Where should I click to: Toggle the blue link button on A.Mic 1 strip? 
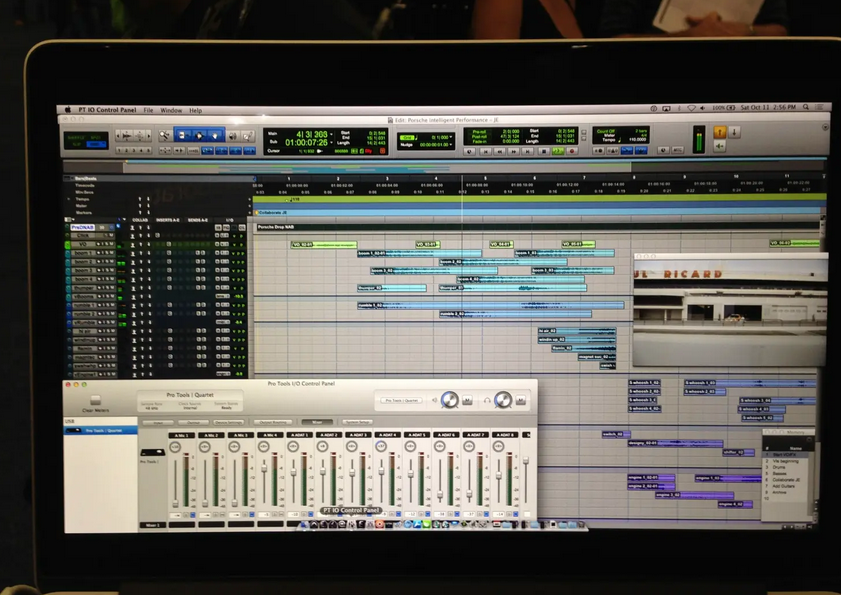(193, 515)
